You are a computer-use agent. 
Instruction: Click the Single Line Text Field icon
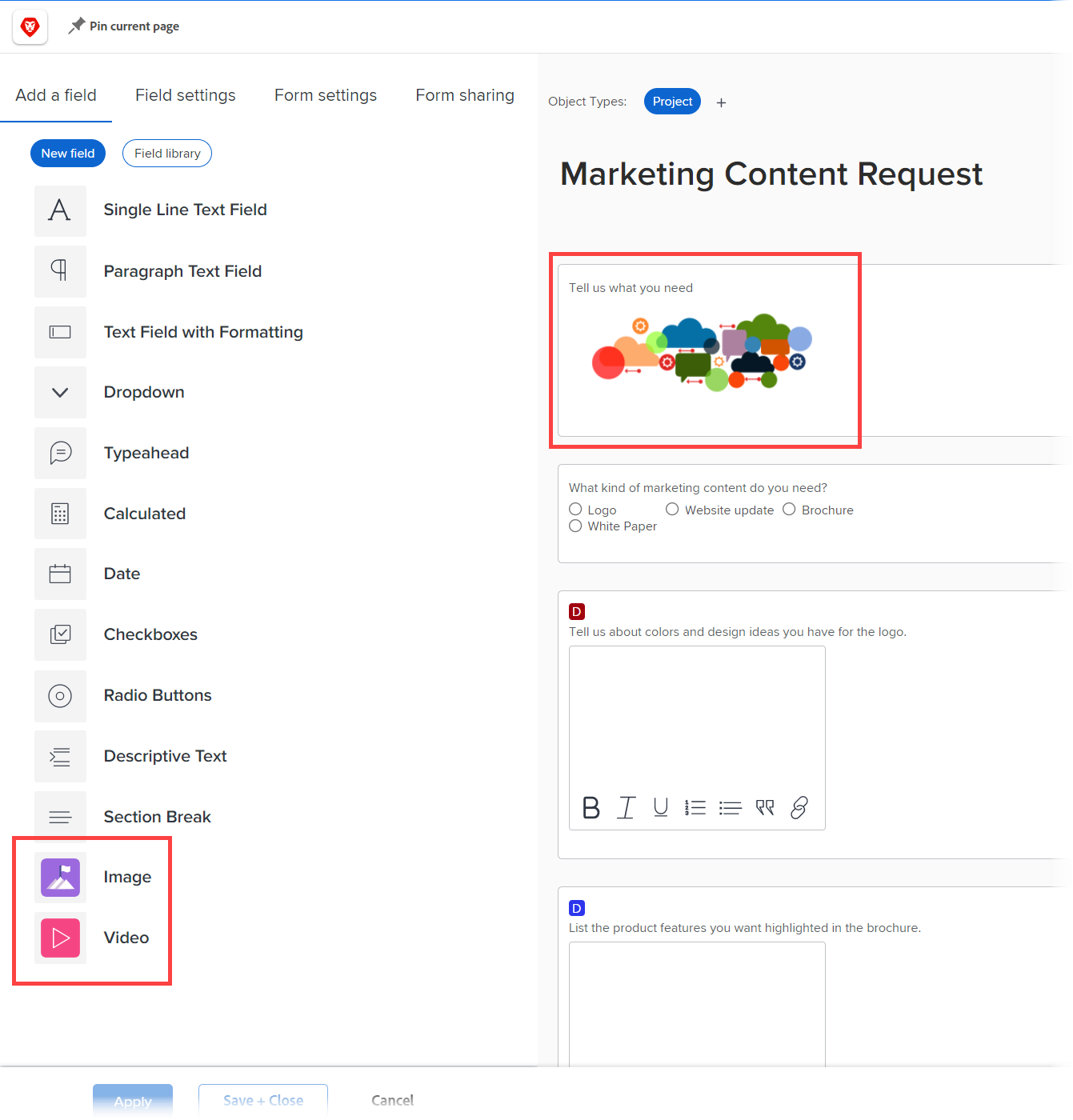click(x=60, y=210)
